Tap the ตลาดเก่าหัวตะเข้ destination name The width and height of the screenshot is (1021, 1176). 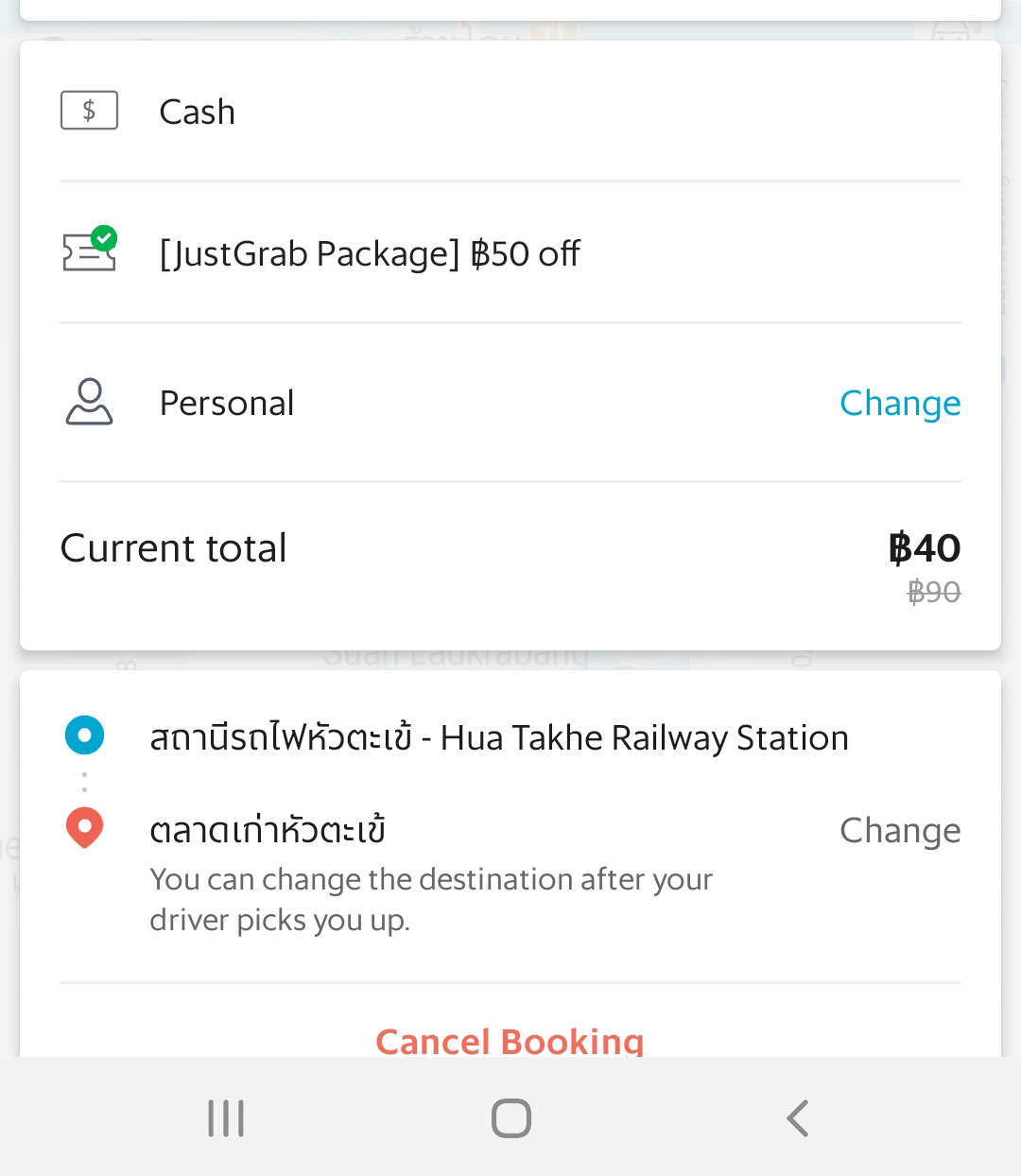[268, 830]
